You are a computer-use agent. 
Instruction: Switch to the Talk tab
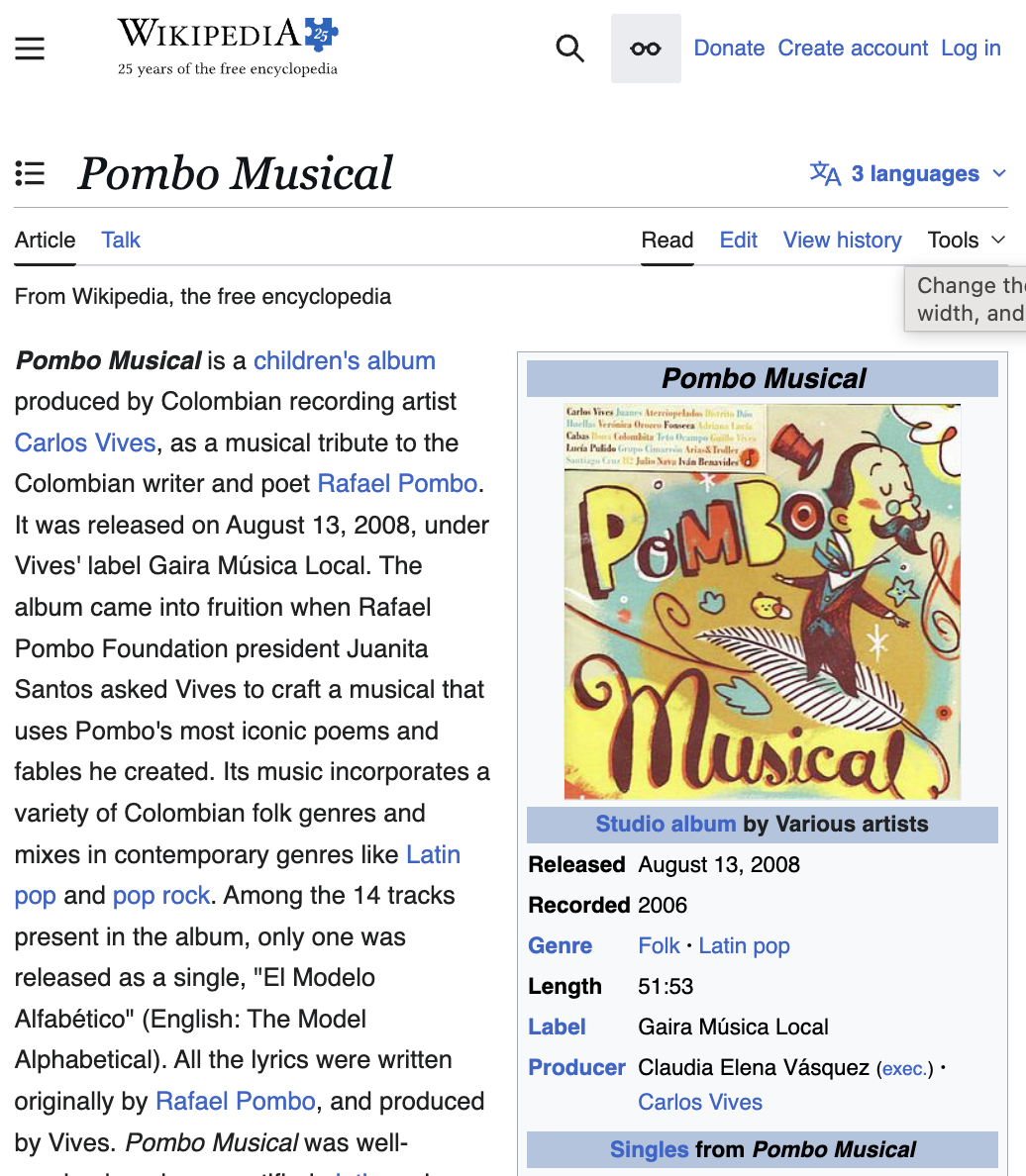click(x=121, y=240)
